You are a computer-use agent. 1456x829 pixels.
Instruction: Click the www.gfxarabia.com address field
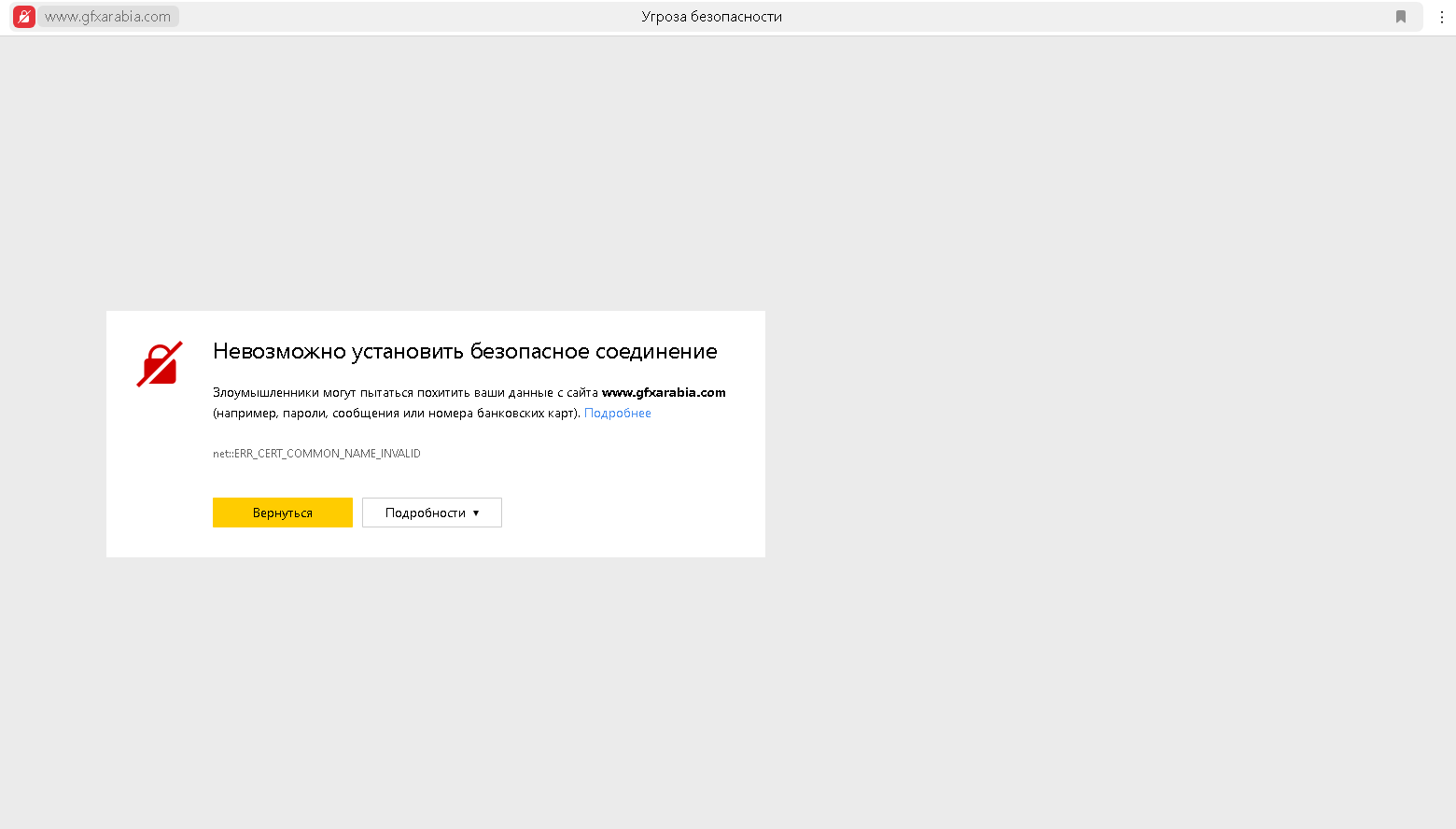tap(108, 17)
